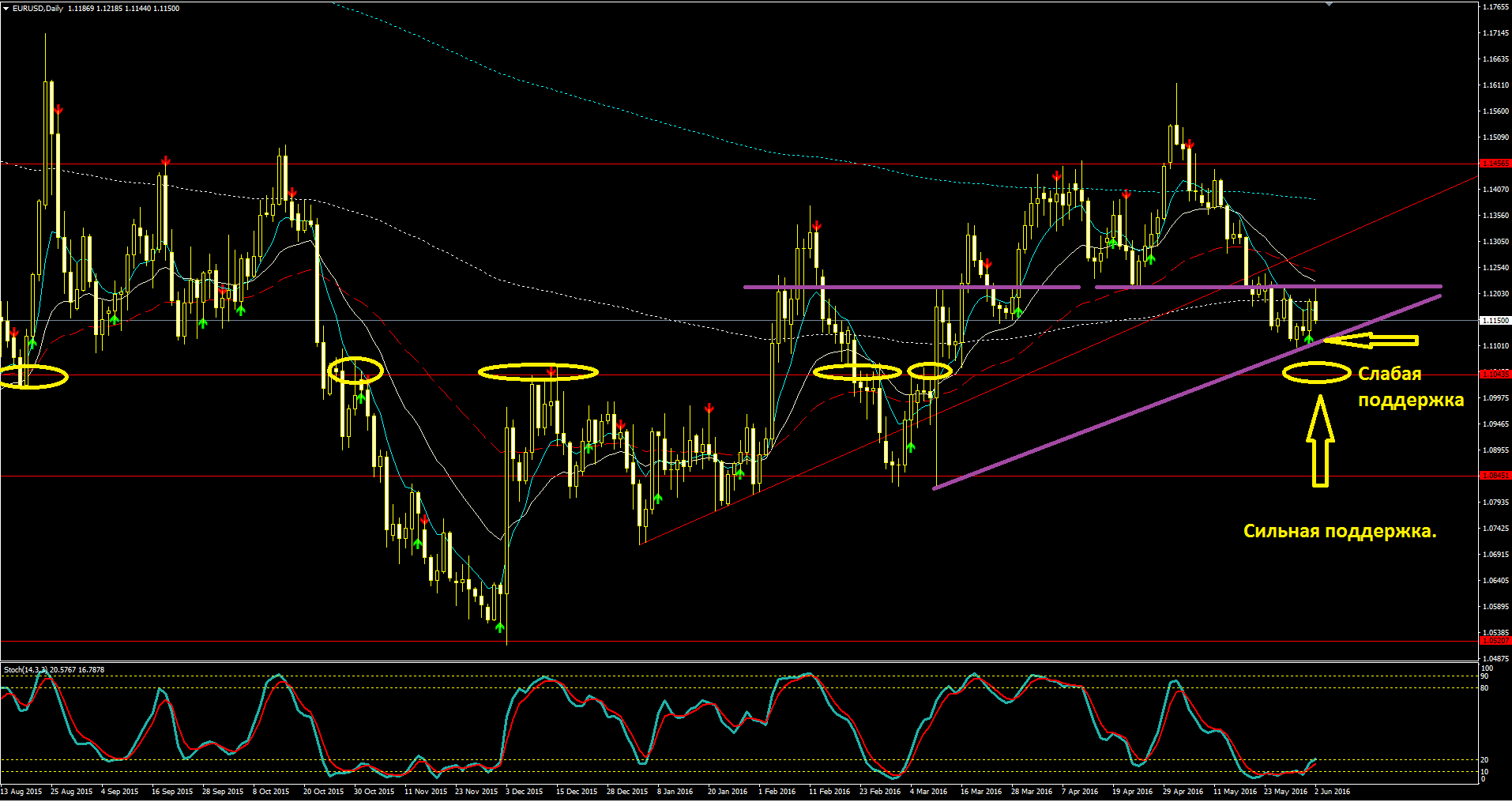The image size is (1512, 802).
Task: Click the 4 Mar 2016 date label
Action: click(928, 791)
